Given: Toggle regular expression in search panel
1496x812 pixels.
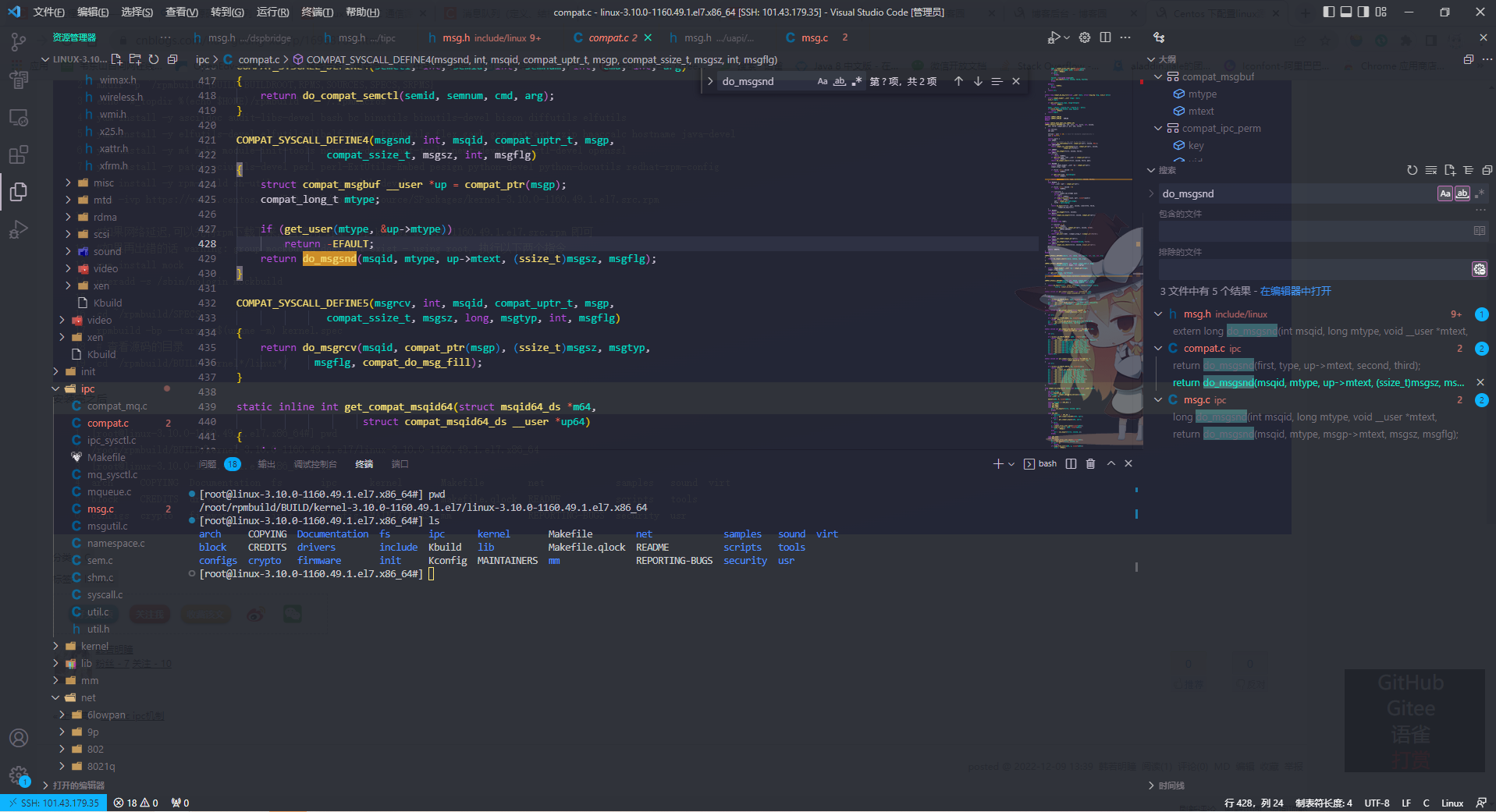Looking at the screenshot, I should tap(1480, 193).
